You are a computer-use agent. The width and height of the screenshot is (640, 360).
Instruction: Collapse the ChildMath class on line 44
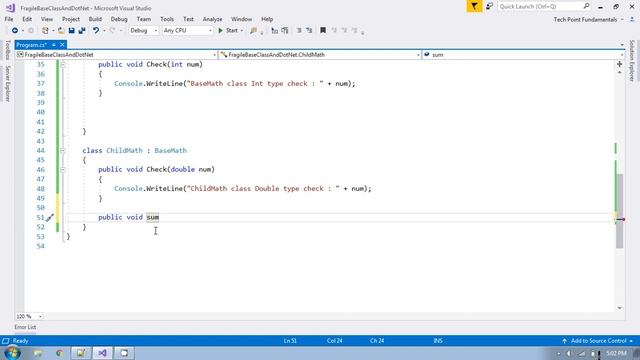click(63, 151)
